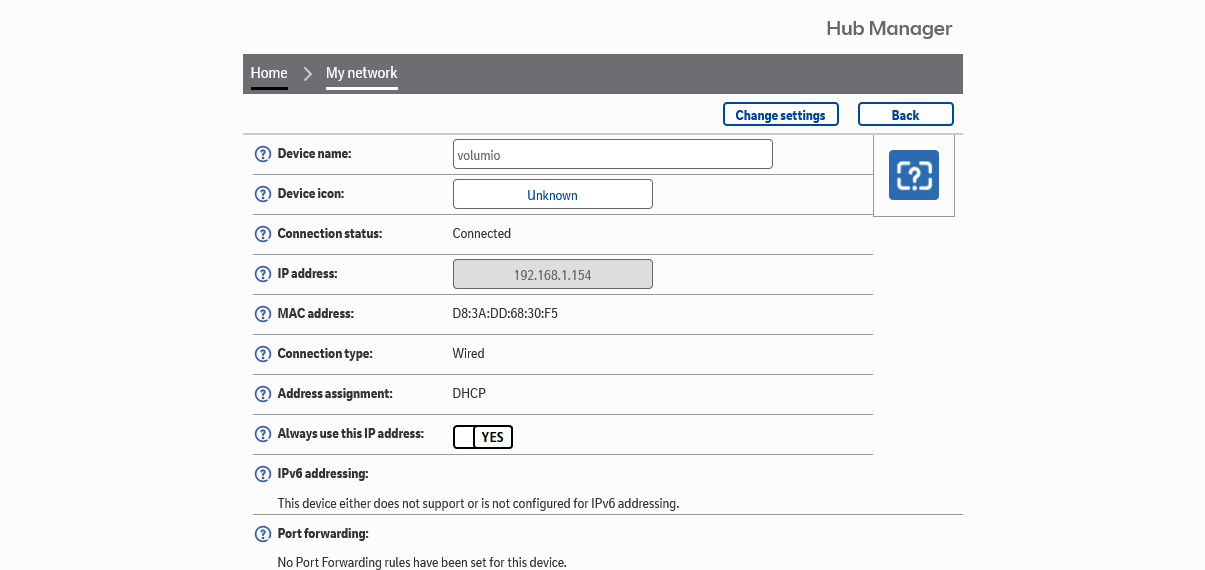Toggle Always use this IP address switch

483,437
